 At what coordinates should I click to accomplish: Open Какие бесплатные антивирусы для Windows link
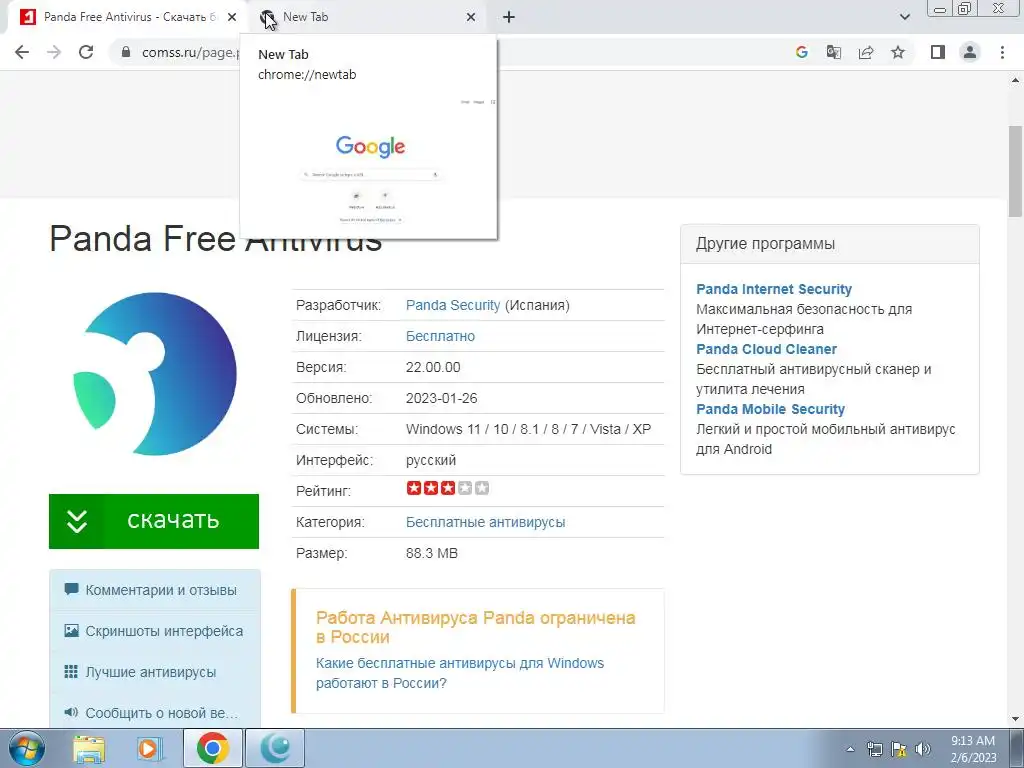[460, 673]
